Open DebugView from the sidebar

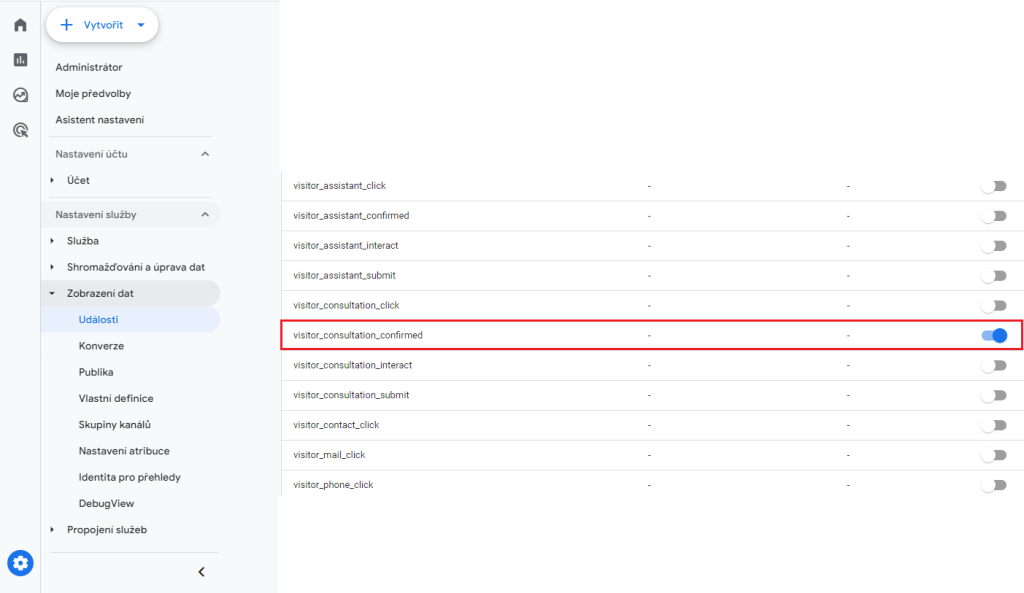(106, 504)
